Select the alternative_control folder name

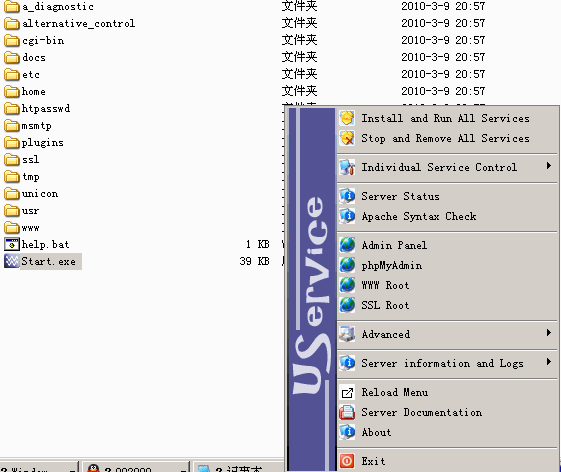pos(78,23)
